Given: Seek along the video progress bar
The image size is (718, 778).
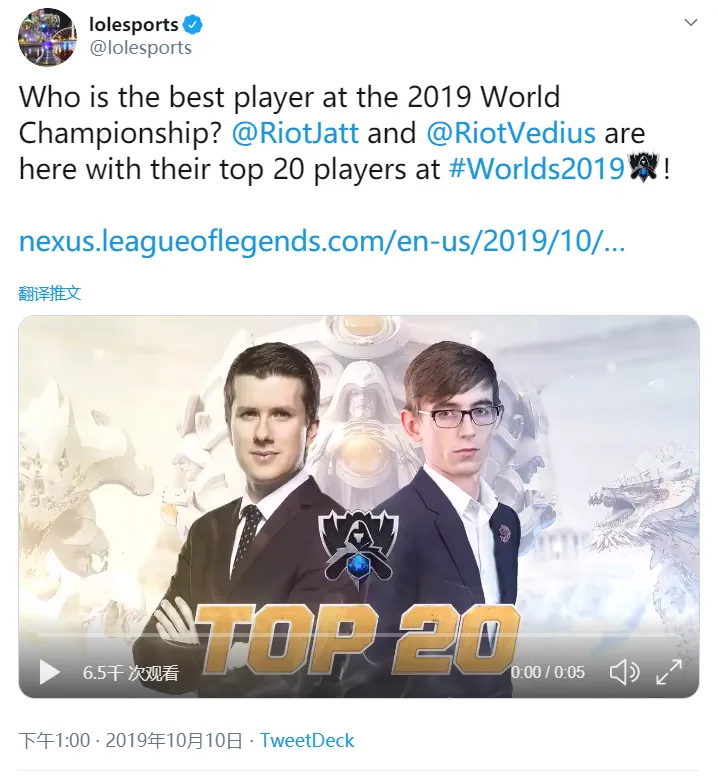Looking at the screenshot, I should pos(358,635).
